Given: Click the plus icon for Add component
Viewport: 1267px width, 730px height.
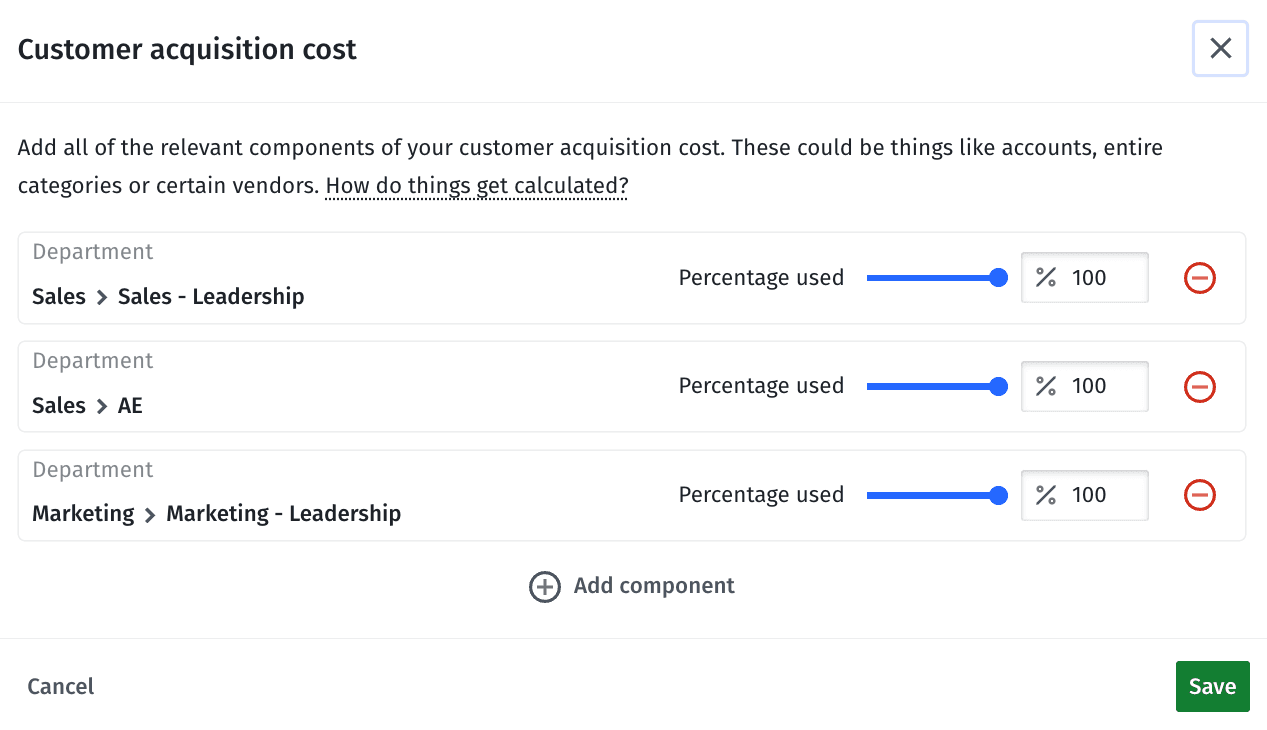Looking at the screenshot, I should [x=545, y=586].
